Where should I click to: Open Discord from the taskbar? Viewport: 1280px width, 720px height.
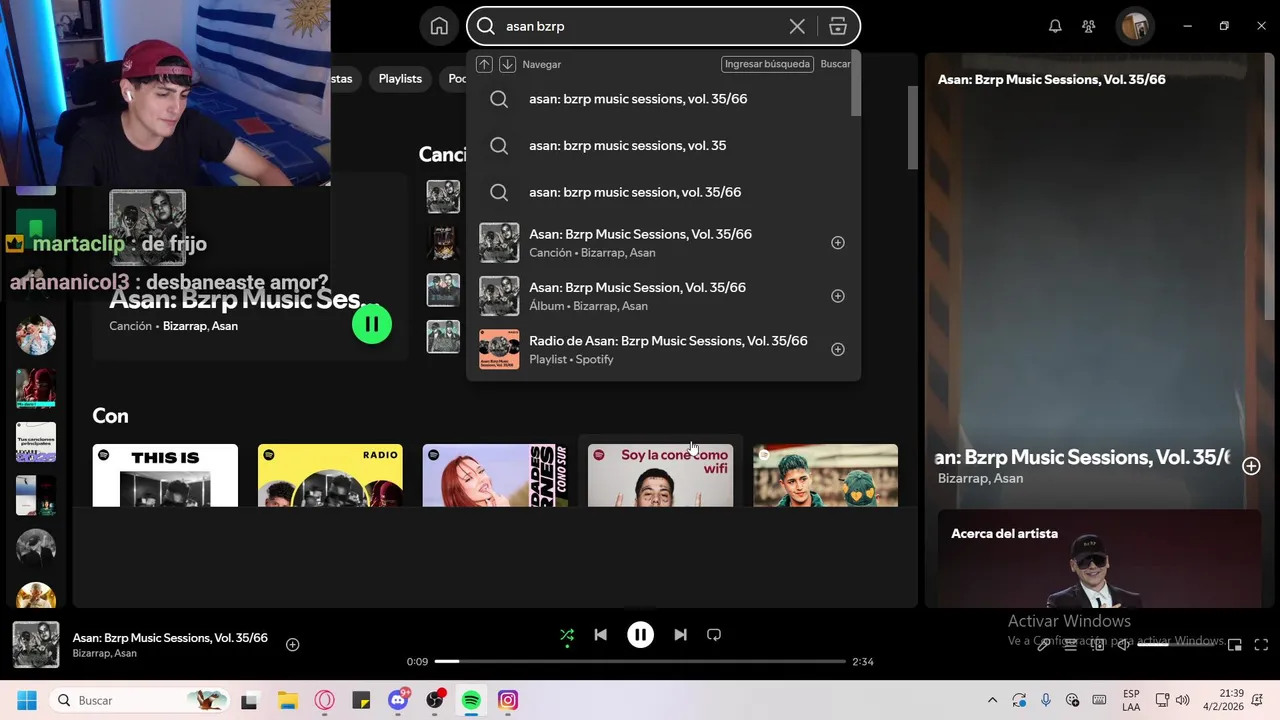click(x=399, y=700)
